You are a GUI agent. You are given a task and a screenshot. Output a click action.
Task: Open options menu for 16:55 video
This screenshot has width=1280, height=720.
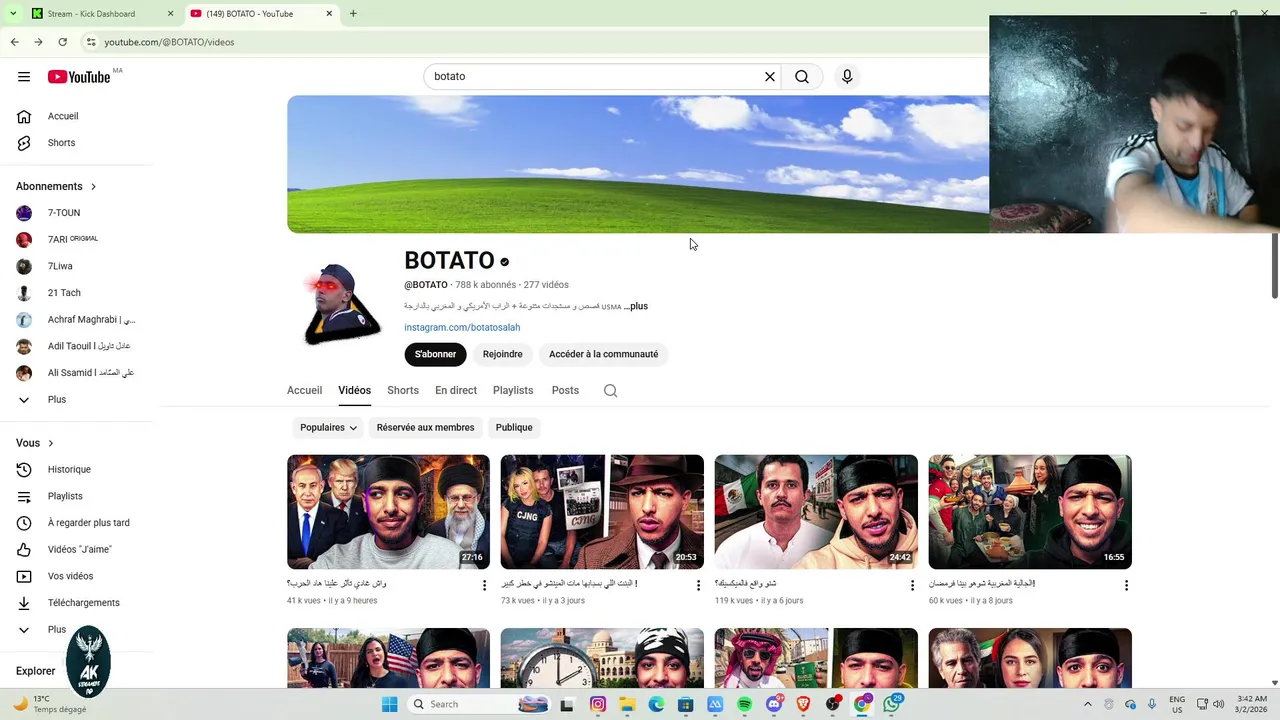click(x=1126, y=585)
